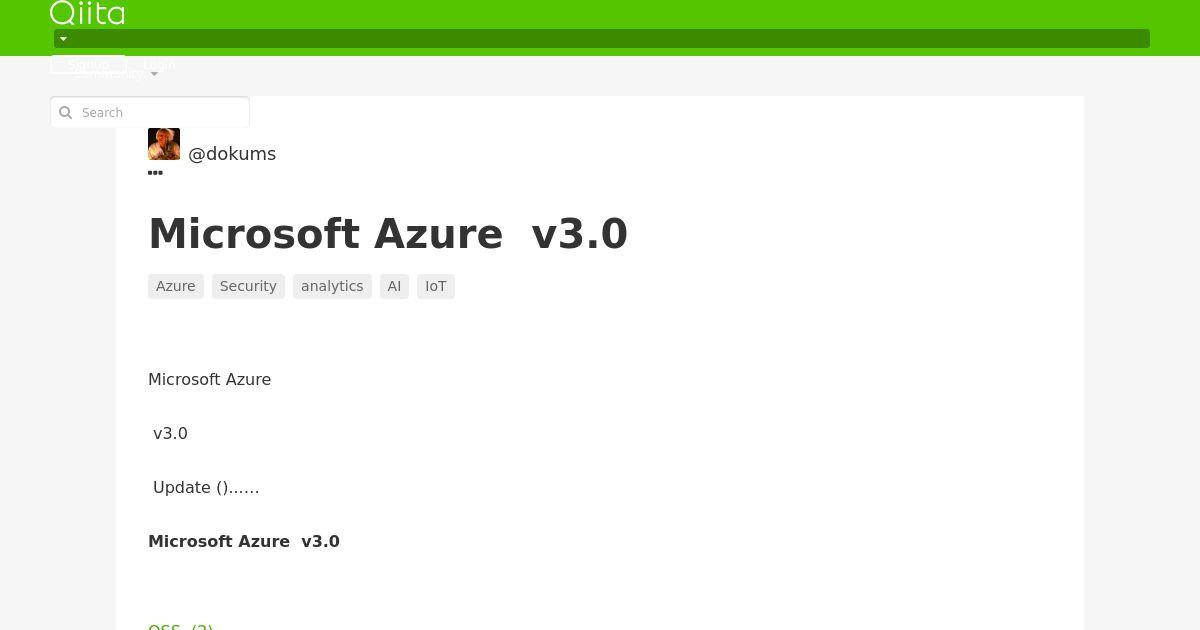Focus the Search input field
This screenshot has height=630, width=1200.
coord(150,112)
